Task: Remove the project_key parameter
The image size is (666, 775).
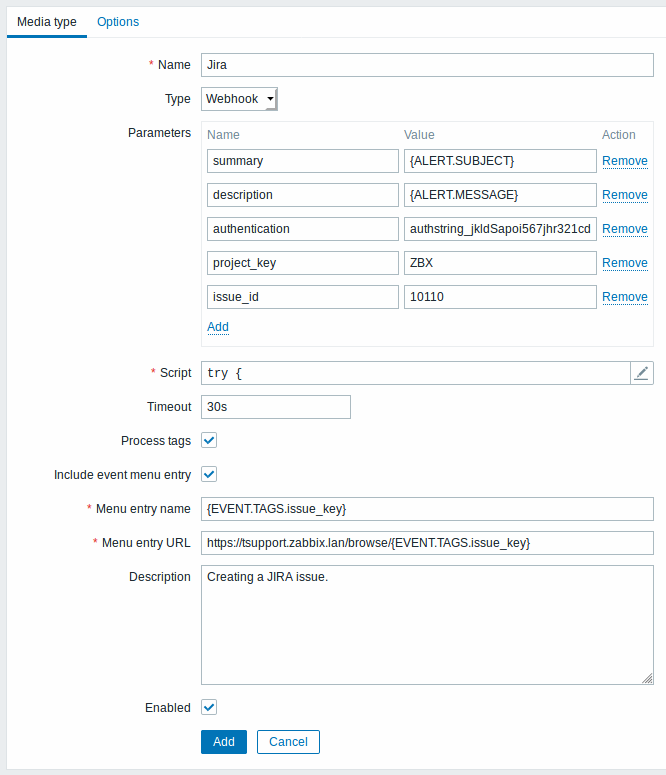Action: click(x=625, y=263)
